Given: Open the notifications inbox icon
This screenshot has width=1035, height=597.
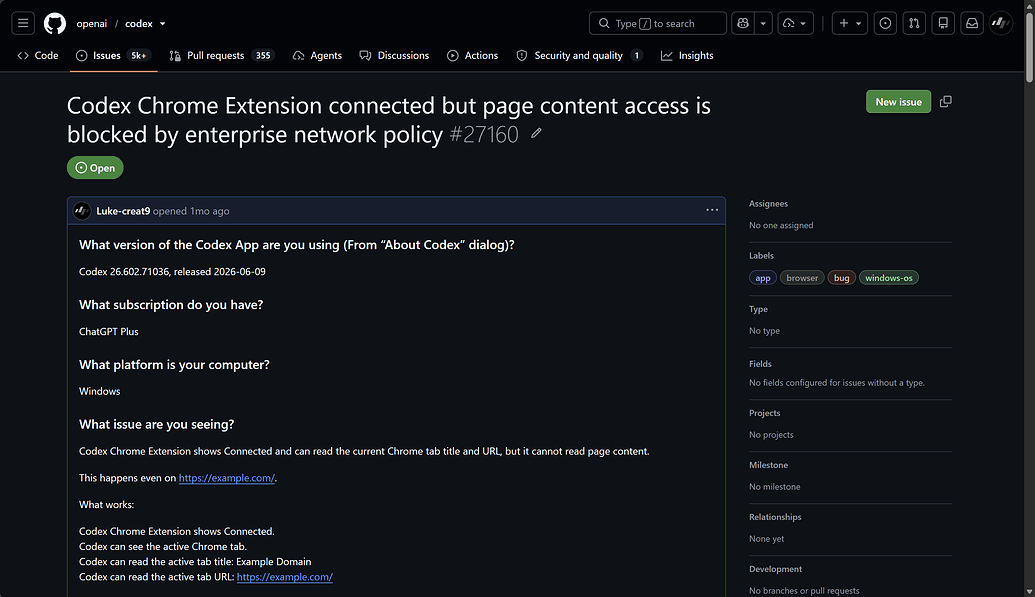Looking at the screenshot, I should [x=972, y=23].
